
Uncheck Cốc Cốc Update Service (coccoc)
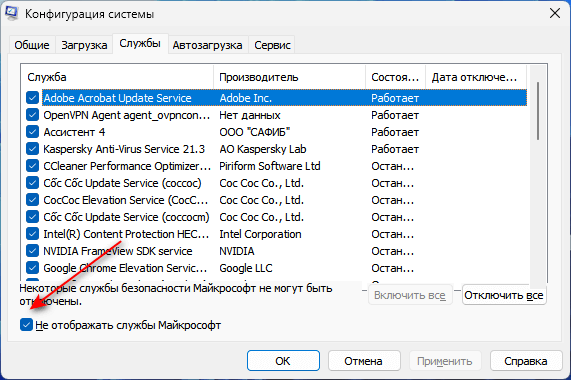pos(32,183)
